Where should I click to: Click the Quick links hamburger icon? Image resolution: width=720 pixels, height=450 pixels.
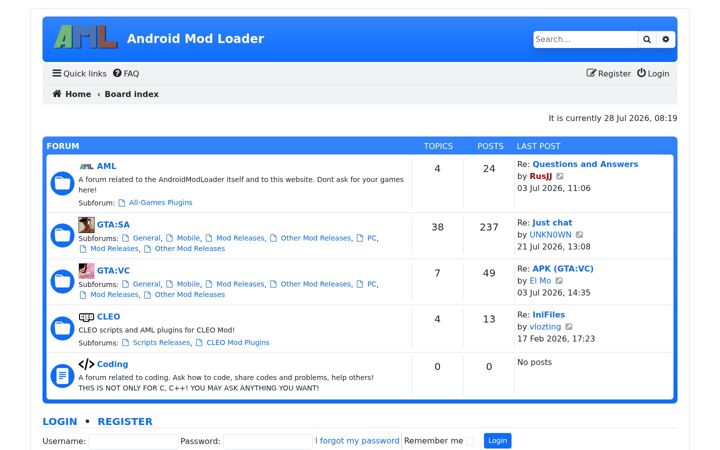click(x=56, y=73)
